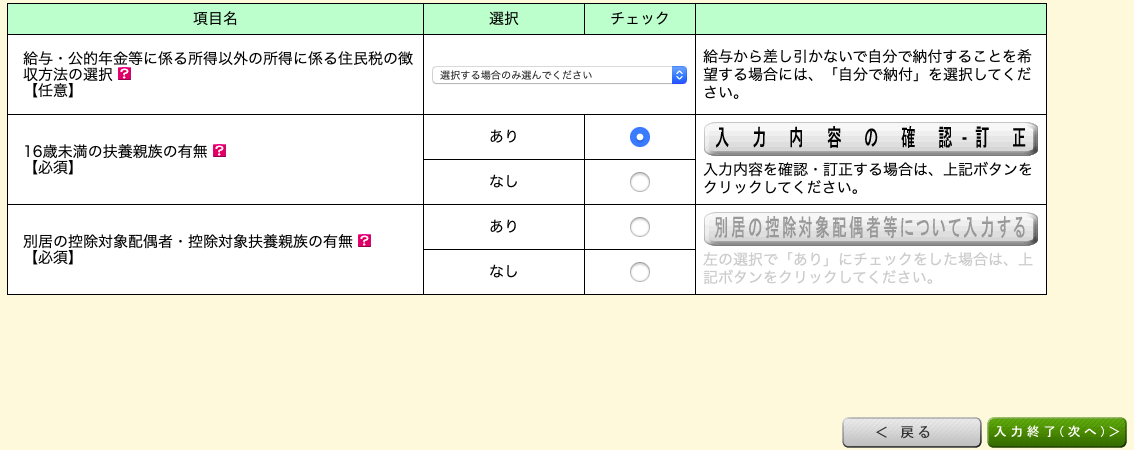Select あり radio for 16歳未満の扶養親族

(639, 137)
